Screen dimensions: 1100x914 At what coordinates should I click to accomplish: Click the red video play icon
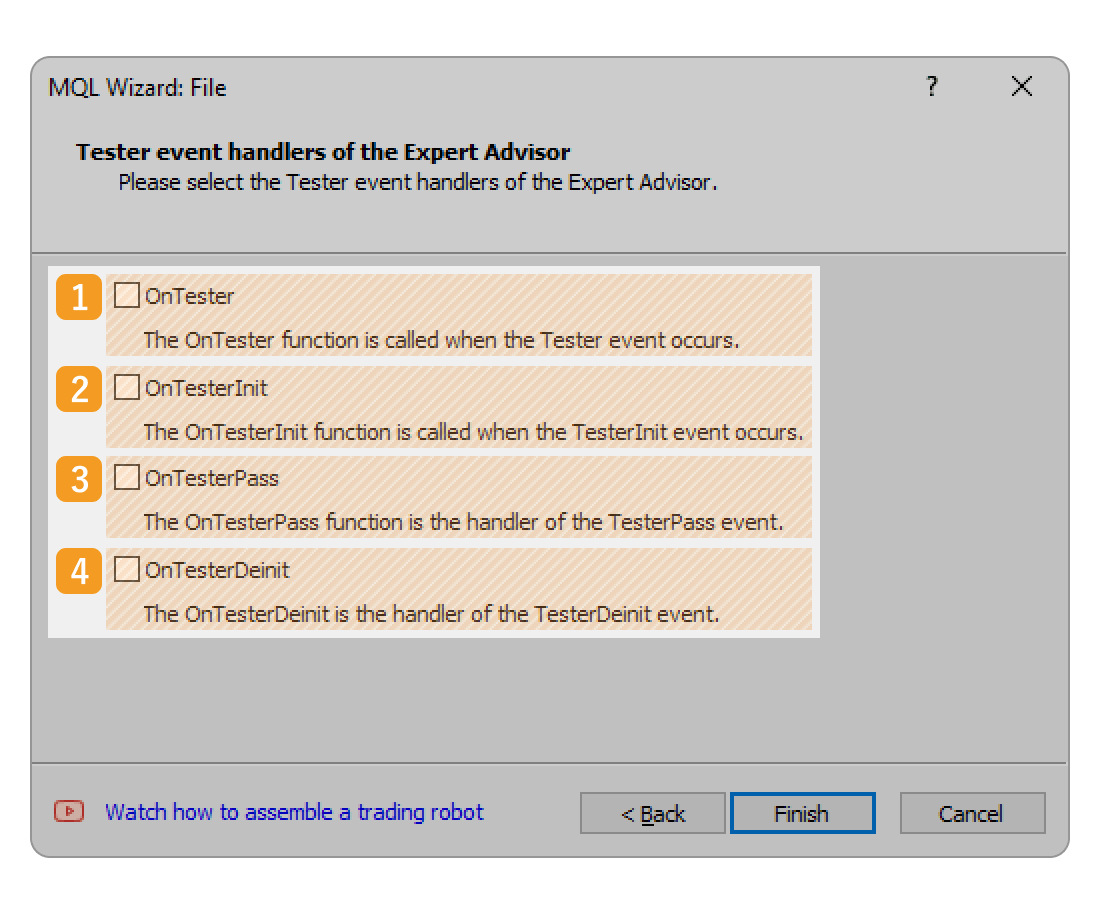69,811
